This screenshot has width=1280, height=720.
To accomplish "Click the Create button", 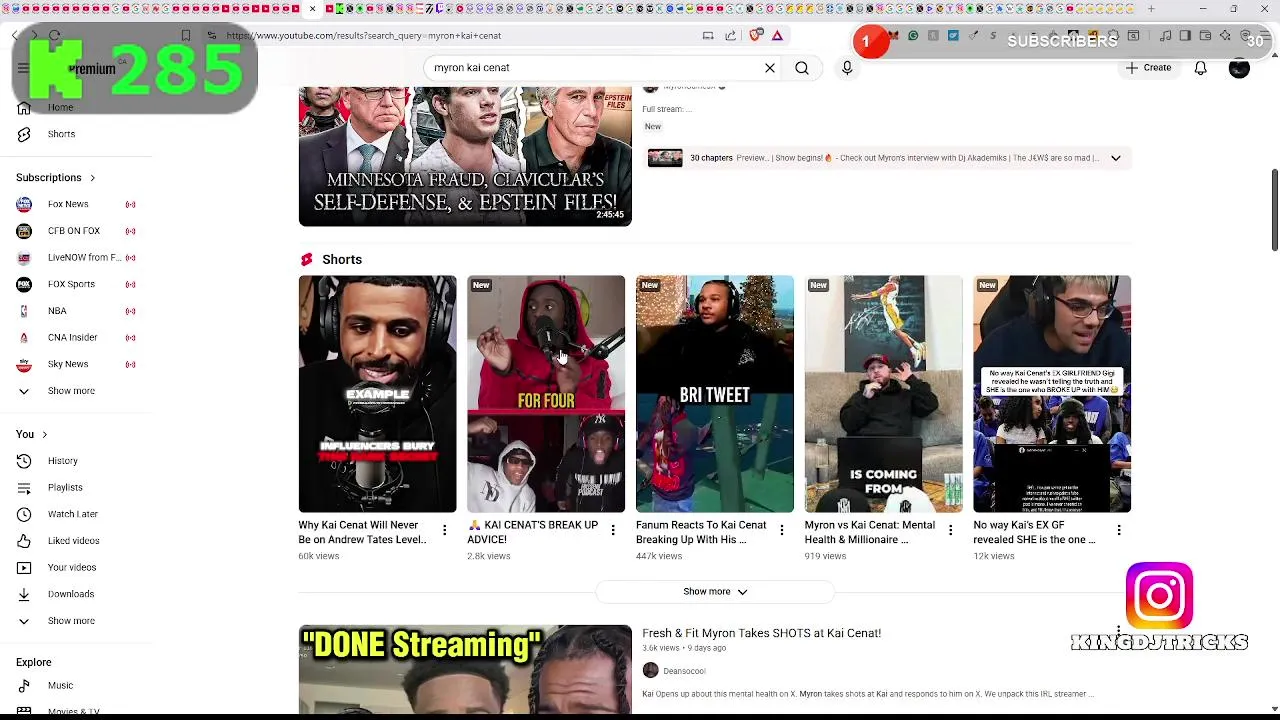I will click(x=1148, y=68).
